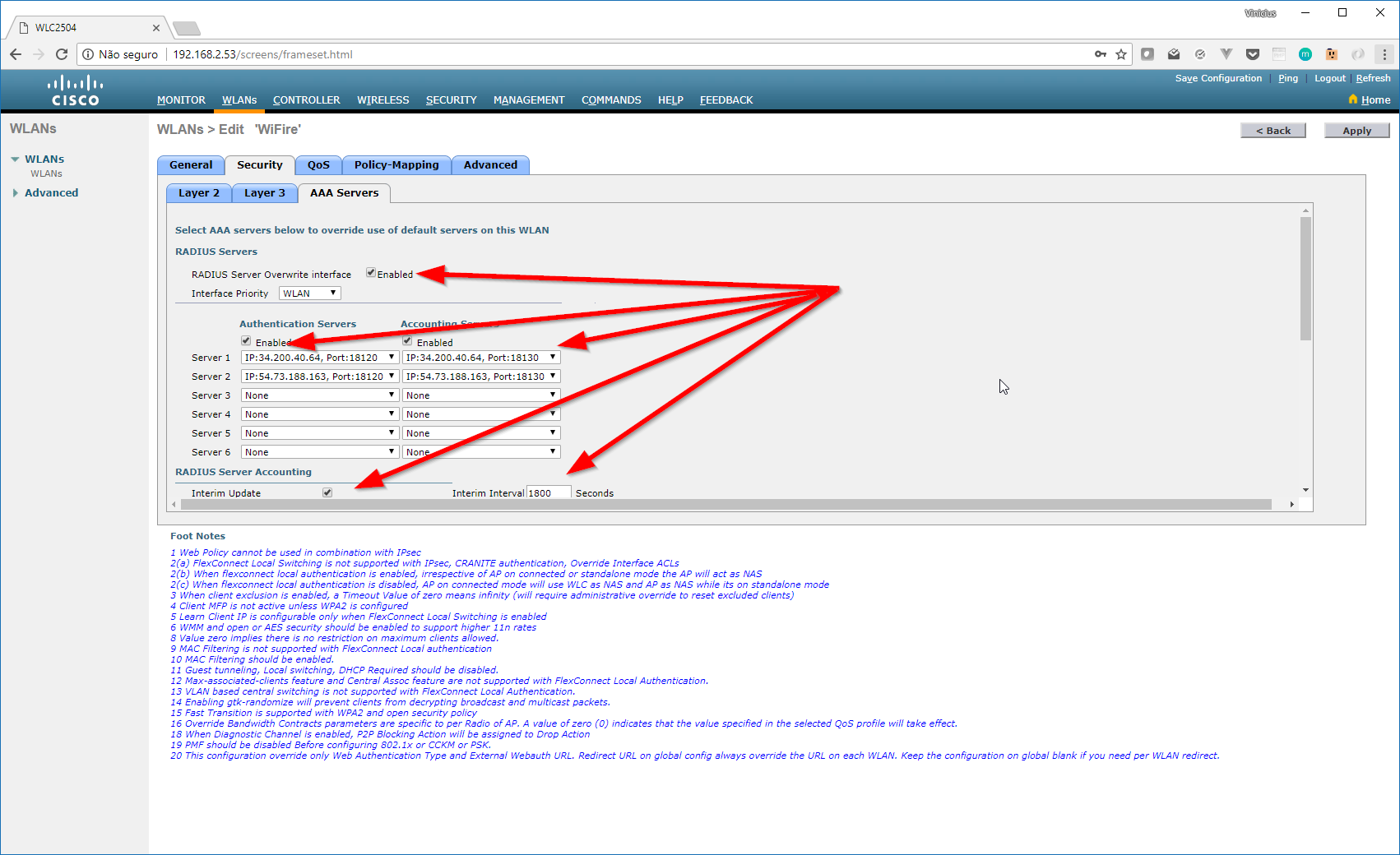Open the MONITOR menu
The width and height of the screenshot is (1400, 855).
(181, 100)
